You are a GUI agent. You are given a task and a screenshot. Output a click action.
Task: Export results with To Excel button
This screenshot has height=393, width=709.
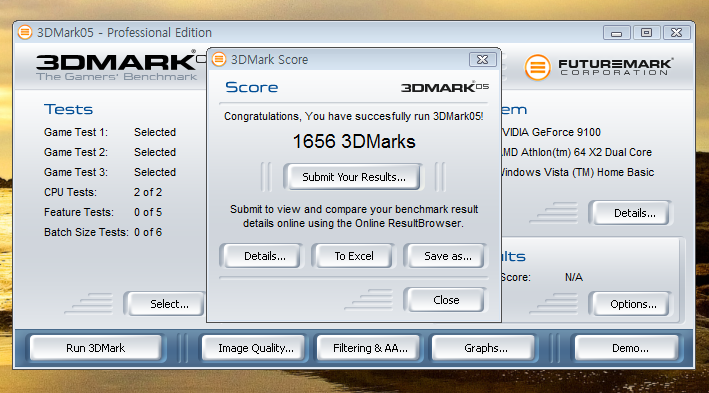click(x=354, y=256)
